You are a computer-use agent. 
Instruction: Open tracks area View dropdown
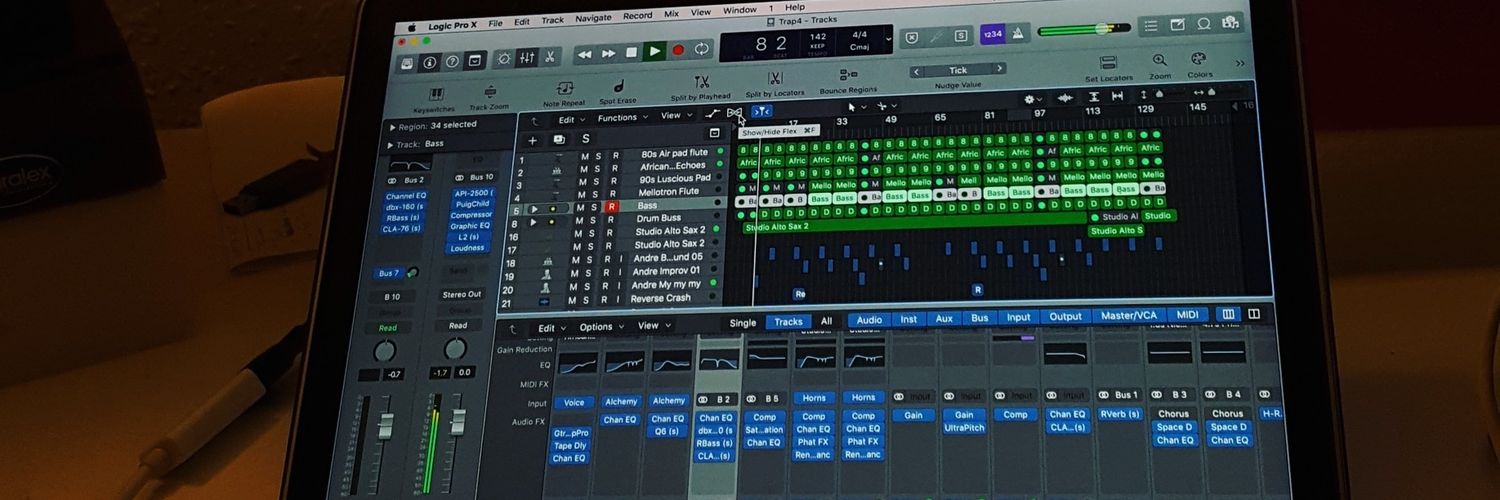[x=674, y=116]
